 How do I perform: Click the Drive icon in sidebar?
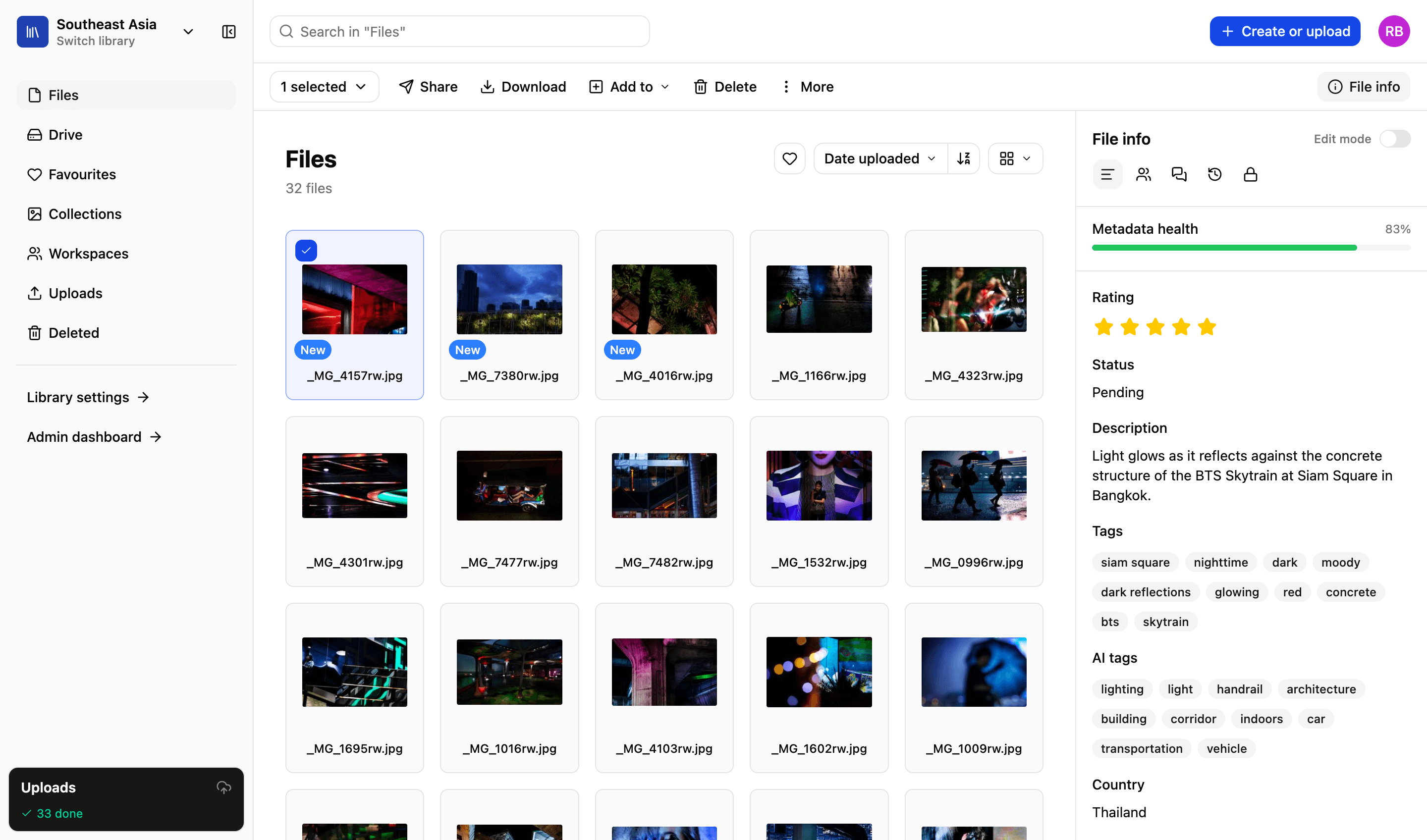click(x=35, y=135)
